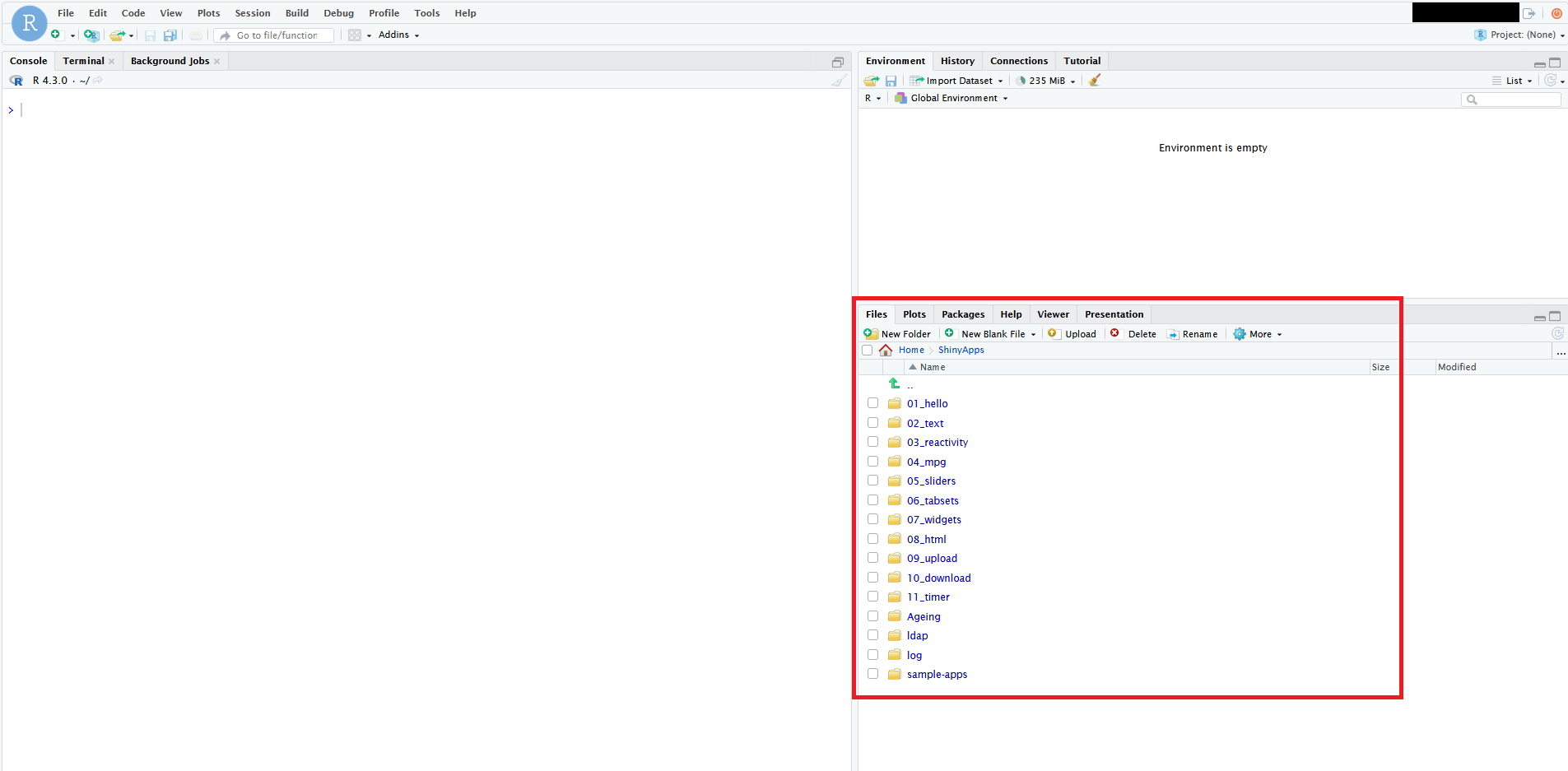Click the red home icon in Files breadcrumb
This screenshot has width=1568, height=771.
(x=886, y=351)
